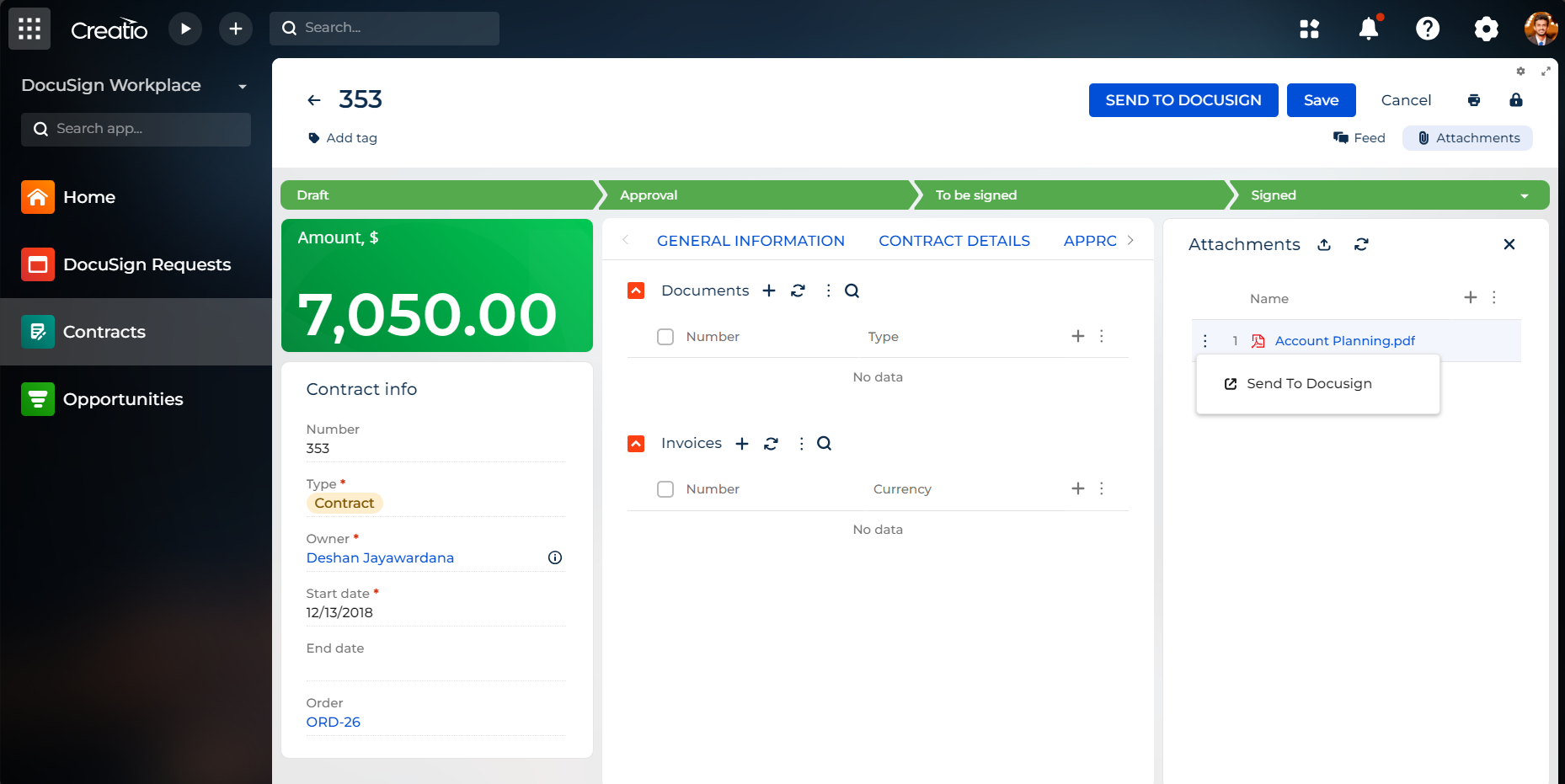Viewport: 1565px width, 784px height.
Task: Open owner Deshan Jayawardana link
Action: 380,558
